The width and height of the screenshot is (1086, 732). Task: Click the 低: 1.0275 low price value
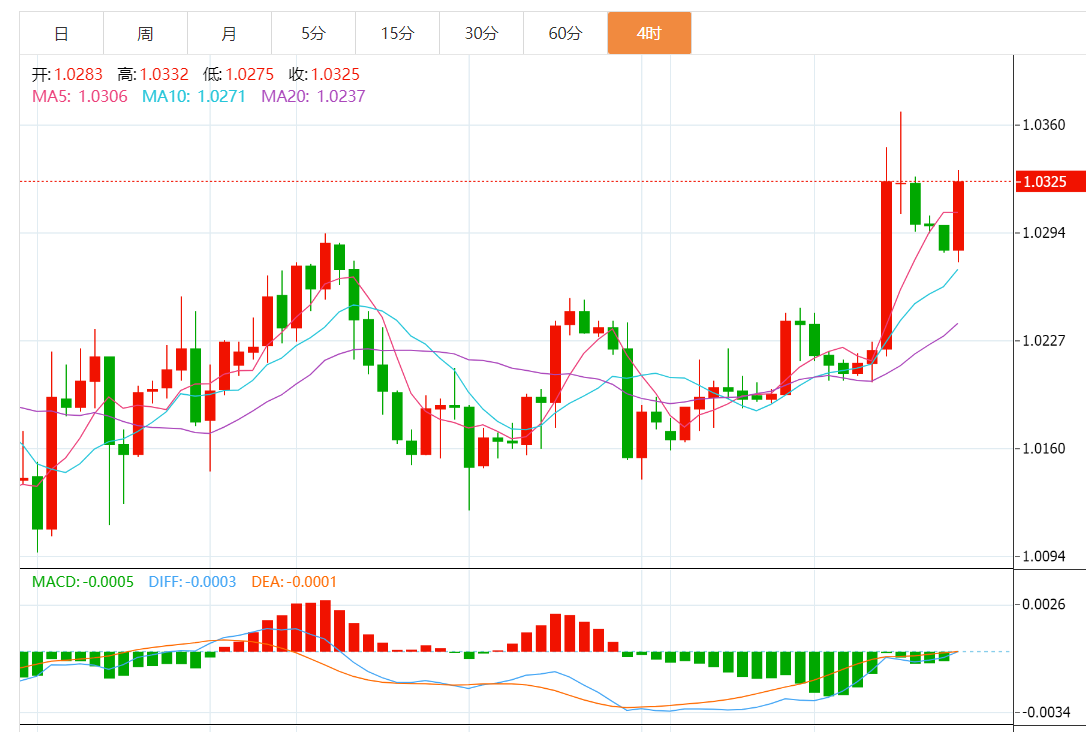click(x=238, y=74)
